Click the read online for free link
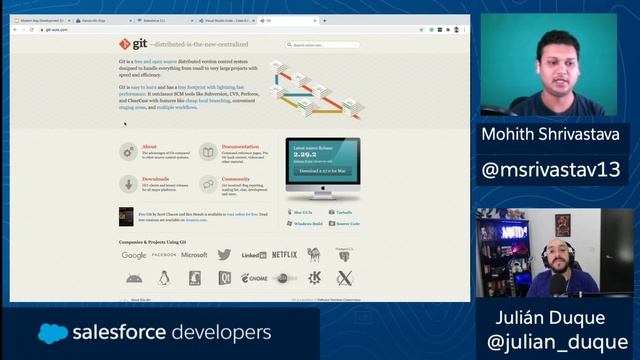The width and height of the screenshot is (640, 360). [x=242, y=214]
